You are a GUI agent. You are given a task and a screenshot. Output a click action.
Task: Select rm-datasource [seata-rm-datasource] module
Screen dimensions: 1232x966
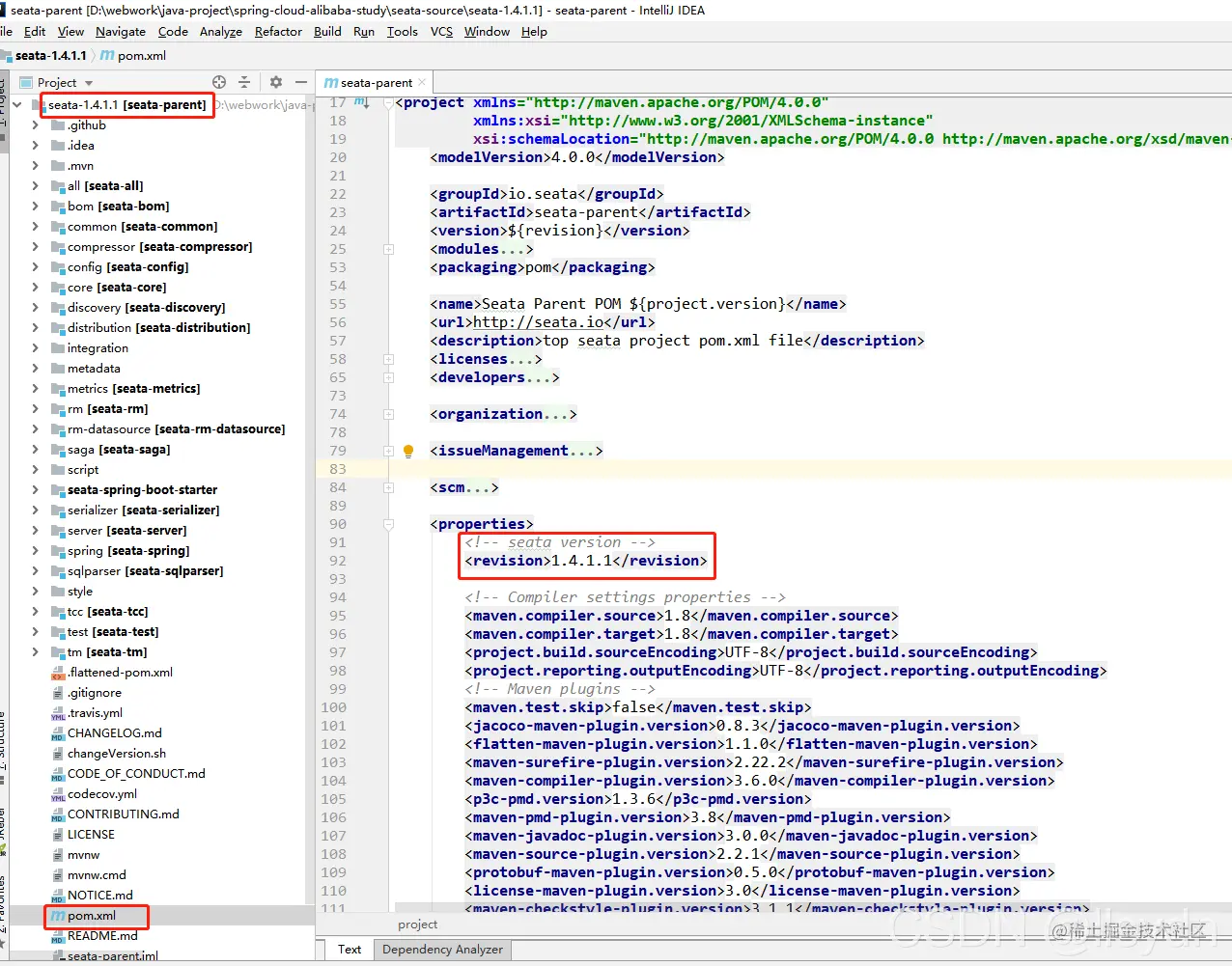[x=176, y=429]
